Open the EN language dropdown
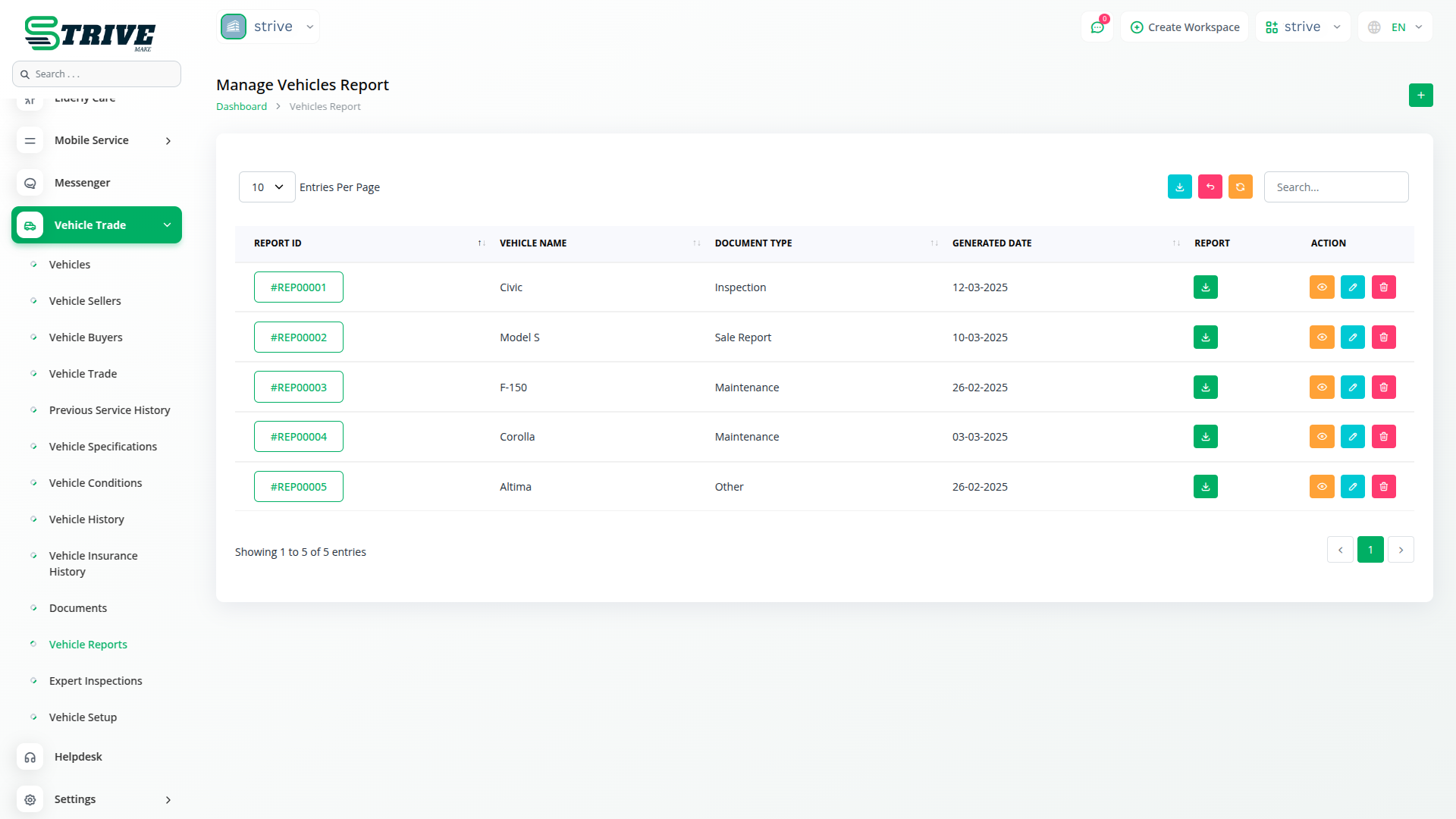The width and height of the screenshot is (1456, 819). click(x=1396, y=27)
